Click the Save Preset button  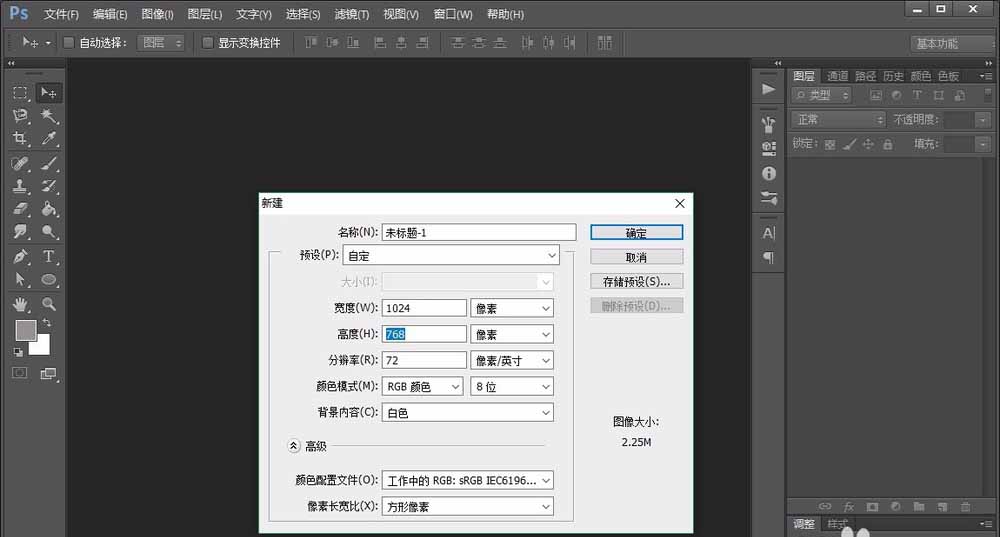636,281
